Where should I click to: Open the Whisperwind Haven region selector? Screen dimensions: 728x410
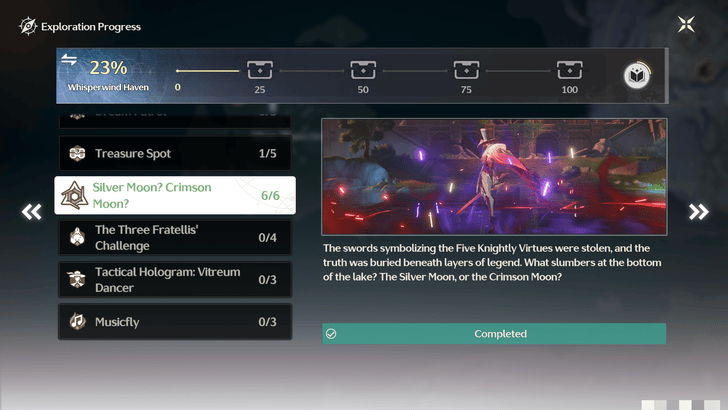click(x=108, y=87)
